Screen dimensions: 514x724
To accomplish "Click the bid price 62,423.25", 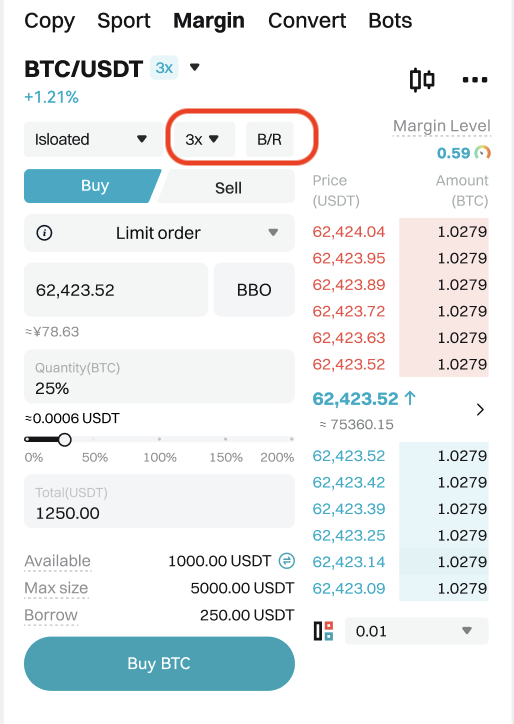I will [x=349, y=536].
